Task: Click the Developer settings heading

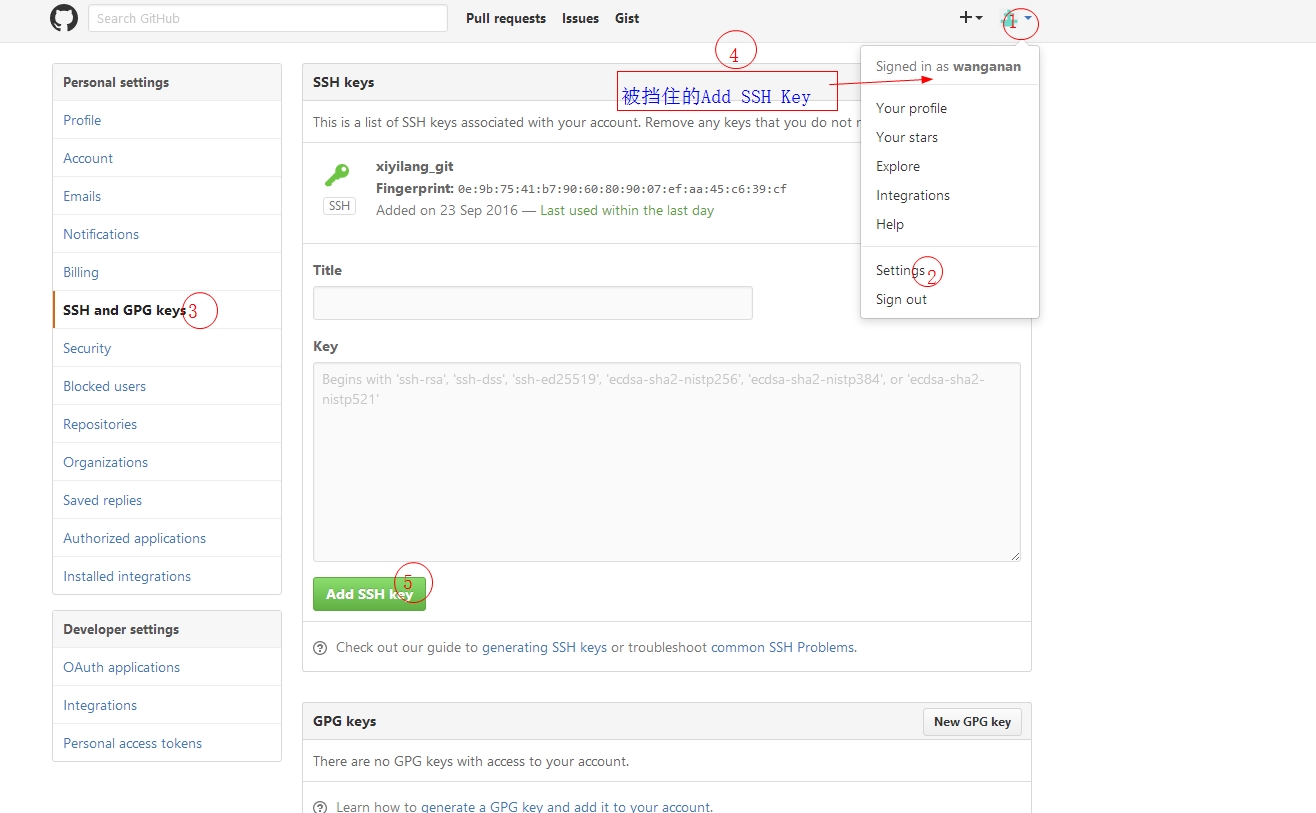Action: [121, 629]
